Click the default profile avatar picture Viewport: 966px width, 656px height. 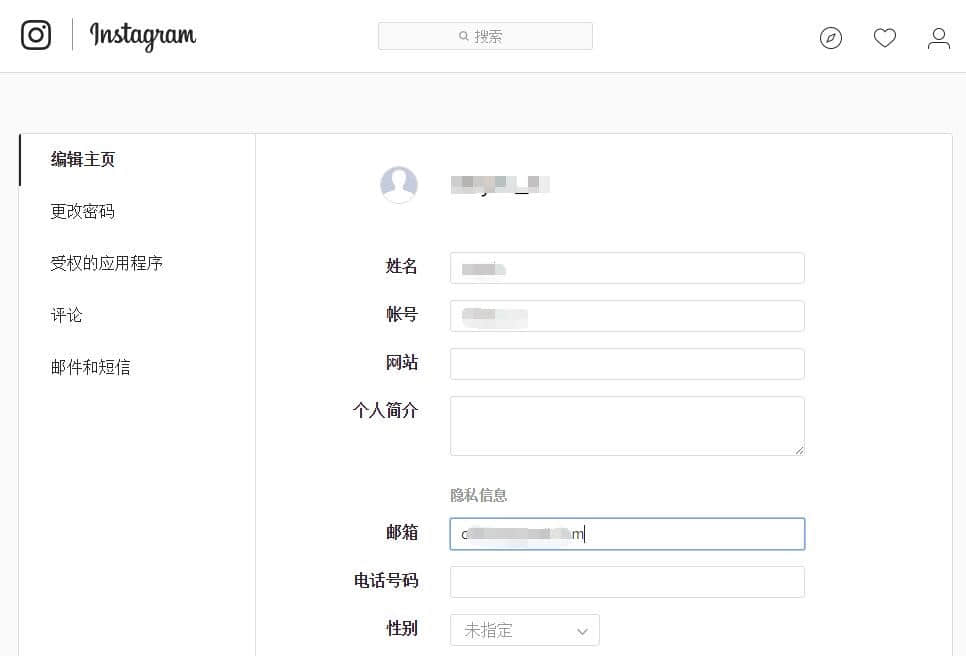click(x=399, y=185)
